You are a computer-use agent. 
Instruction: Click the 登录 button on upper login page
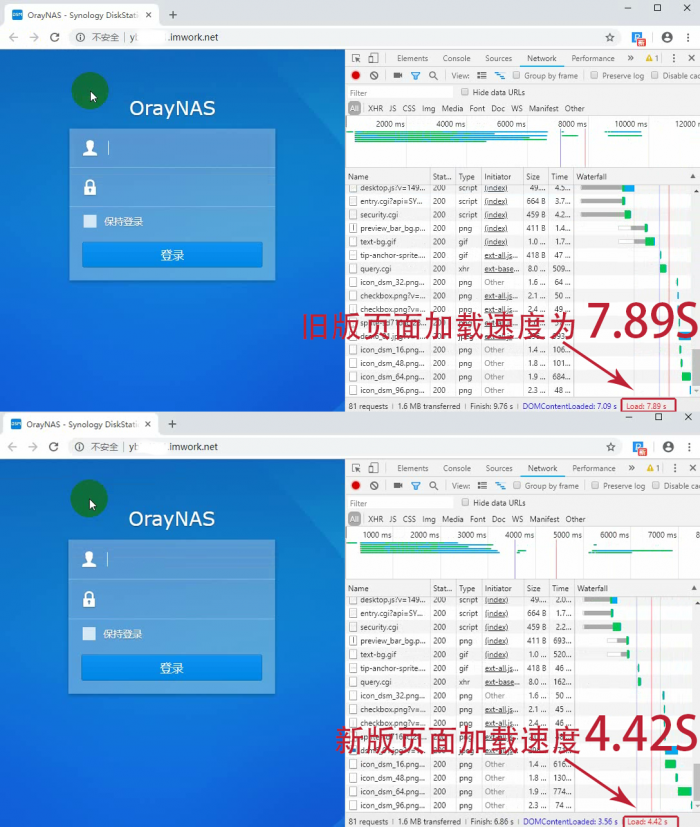pos(172,255)
